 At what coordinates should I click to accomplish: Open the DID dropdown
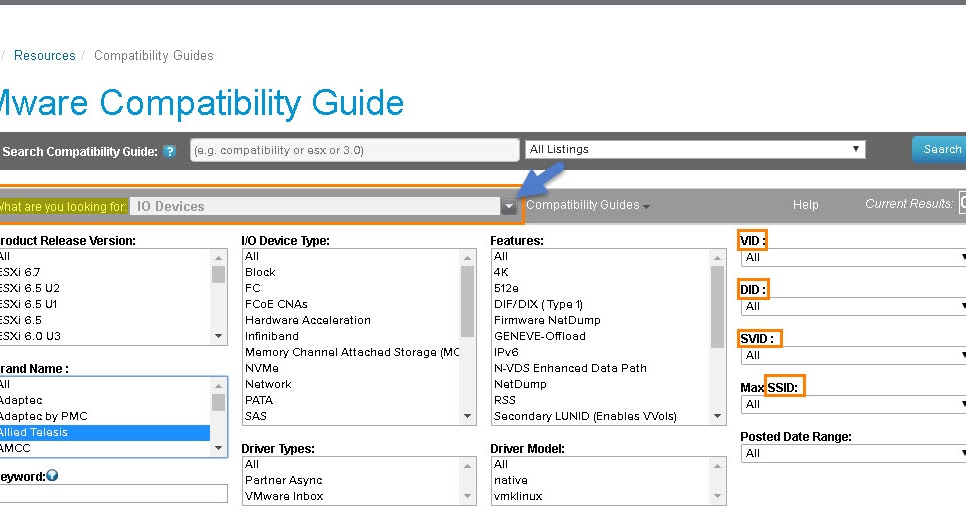pyautogui.click(x=853, y=306)
